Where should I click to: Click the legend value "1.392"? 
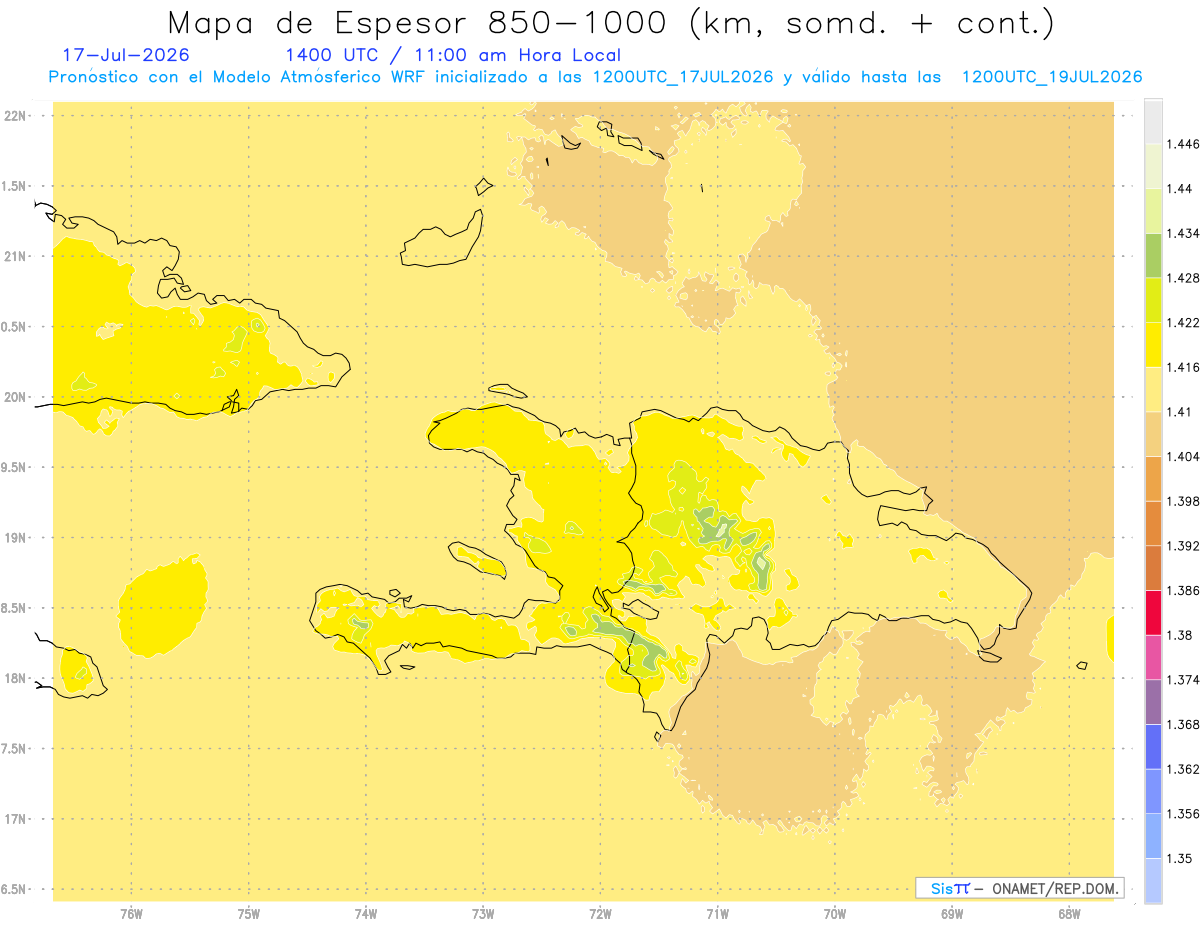pyautogui.click(x=1184, y=546)
